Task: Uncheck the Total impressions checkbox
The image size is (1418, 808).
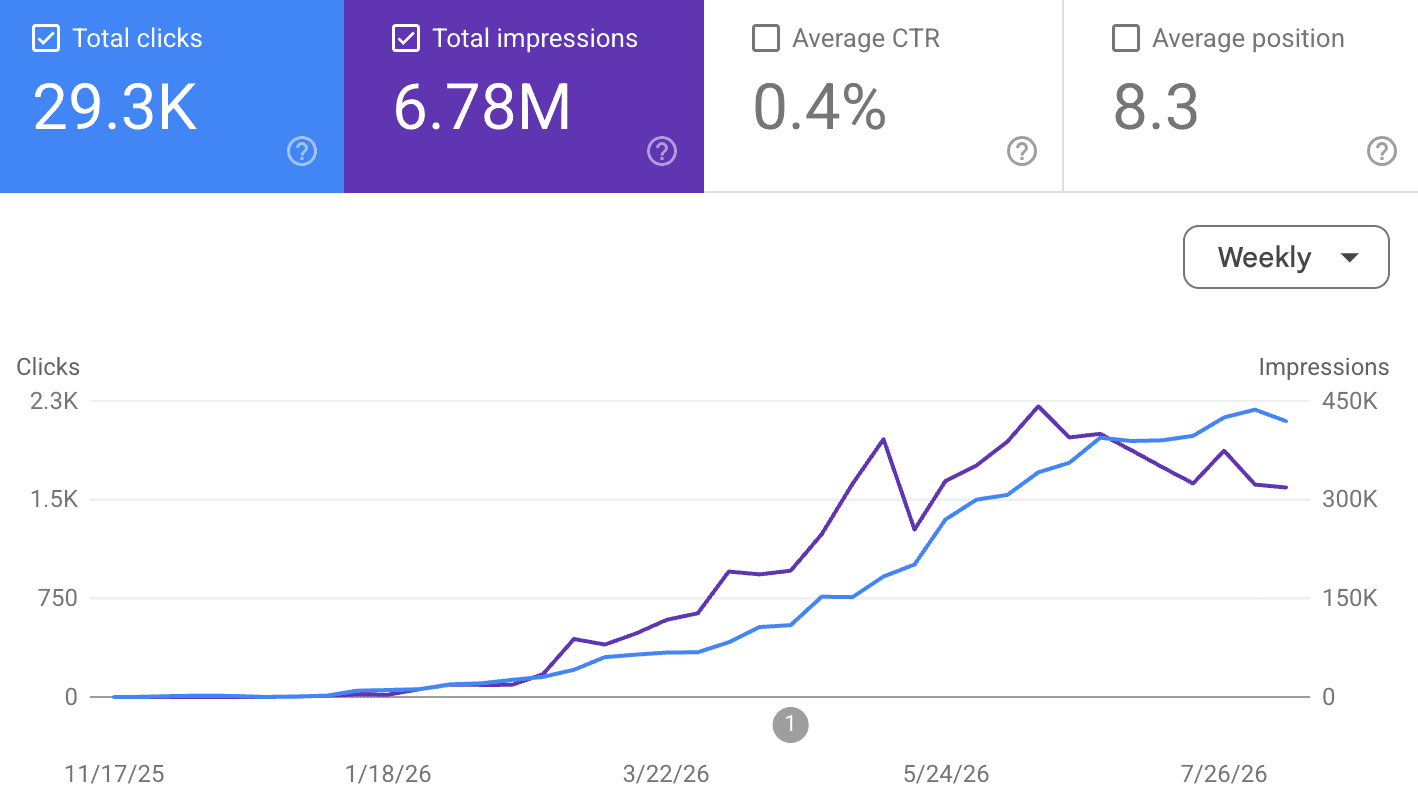Action: pyautogui.click(x=406, y=39)
